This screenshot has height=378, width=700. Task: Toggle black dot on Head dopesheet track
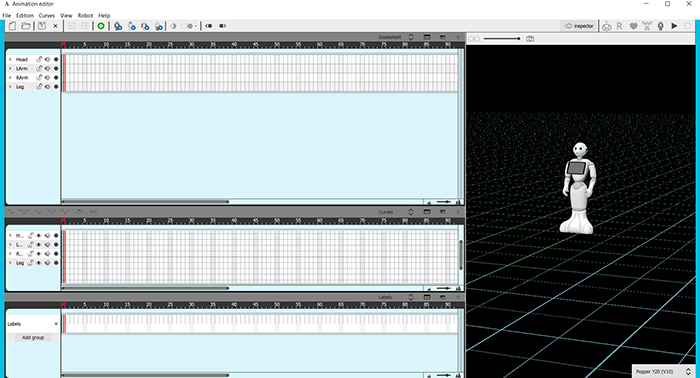click(x=56, y=59)
